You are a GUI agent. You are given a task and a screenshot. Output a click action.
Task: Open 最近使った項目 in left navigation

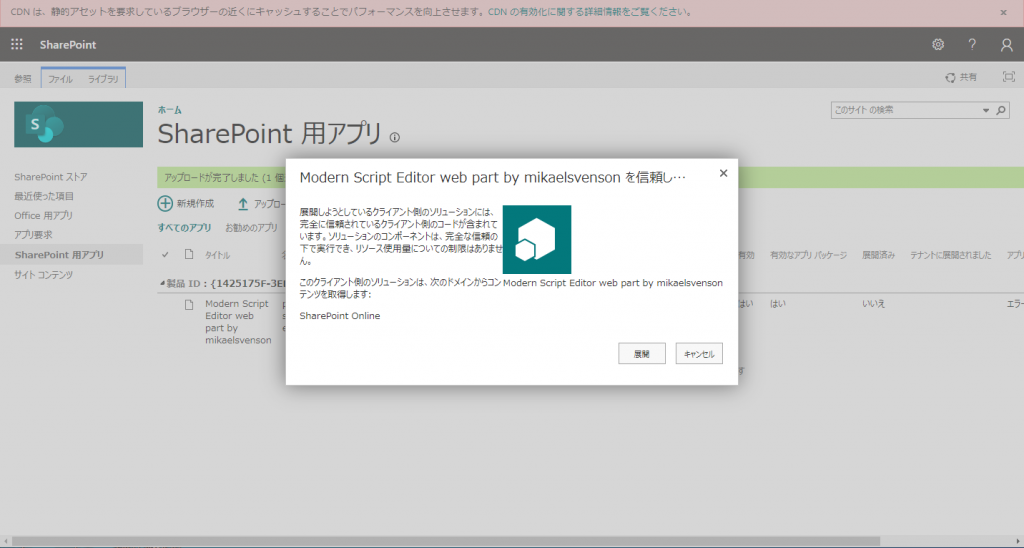tap(44, 196)
